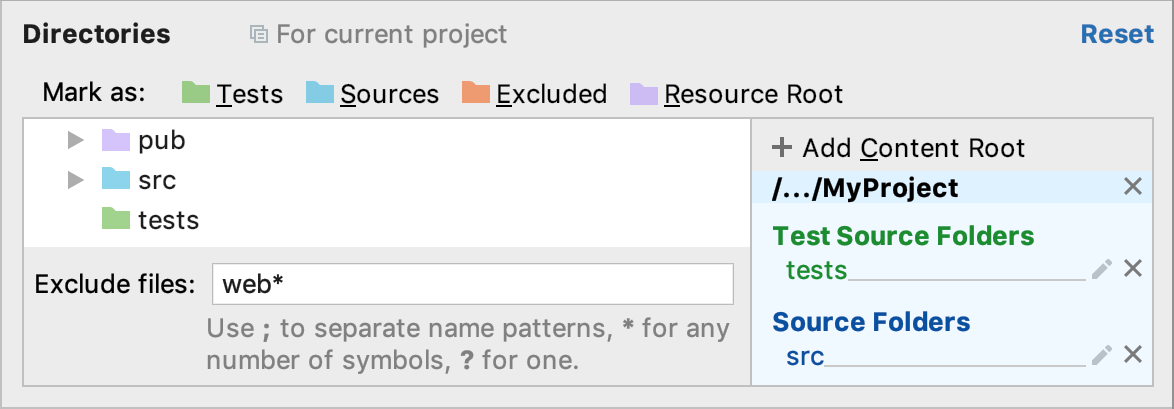The width and height of the screenshot is (1174, 409).
Task: Remove tests from Test Source Folders
Action: pyautogui.click(x=1133, y=269)
